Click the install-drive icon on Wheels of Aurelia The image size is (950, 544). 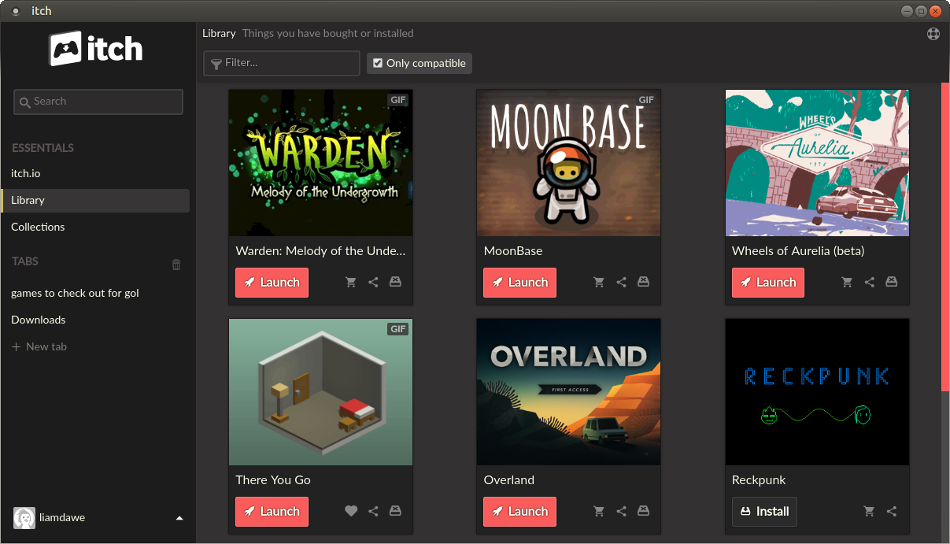pyautogui.click(x=892, y=282)
